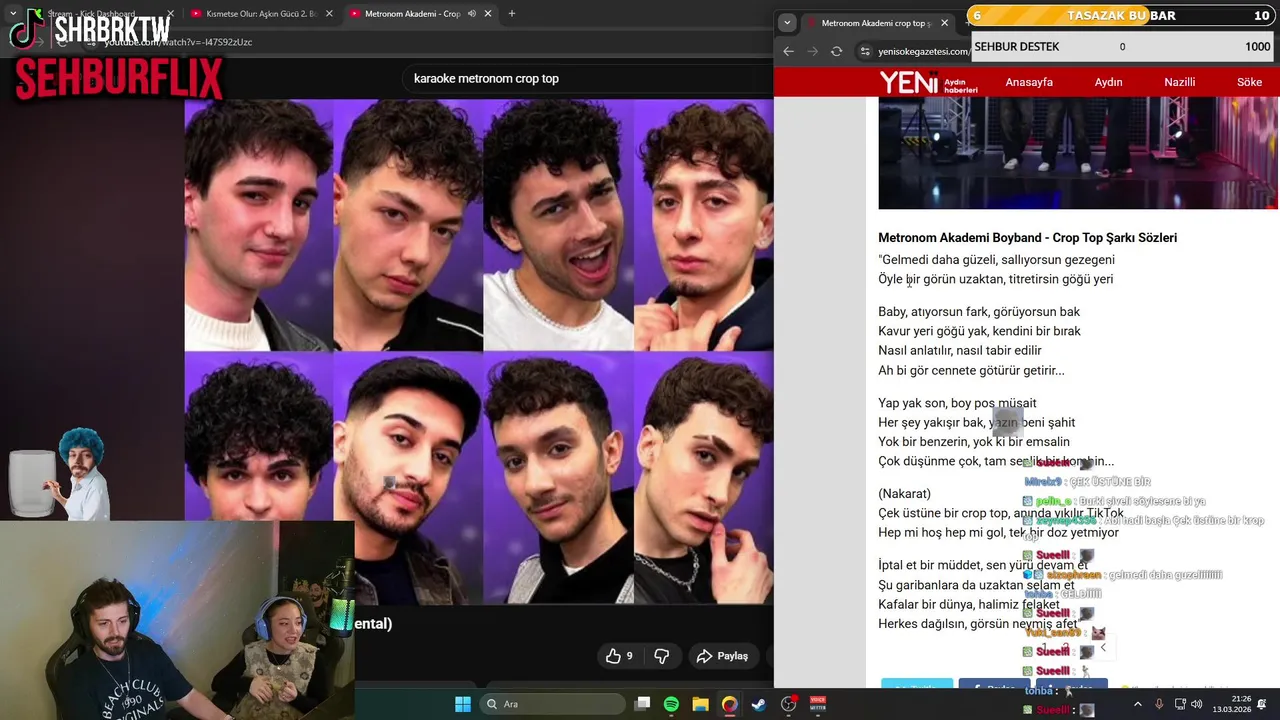Open OBS Studio from the taskbar
1280x720 pixels.
[x=789, y=704]
